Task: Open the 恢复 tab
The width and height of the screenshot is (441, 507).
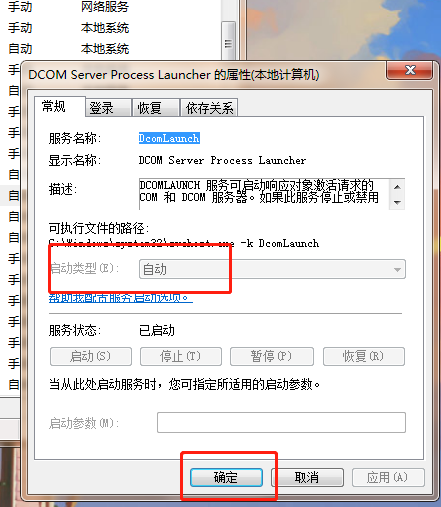Action: pos(156,108)
